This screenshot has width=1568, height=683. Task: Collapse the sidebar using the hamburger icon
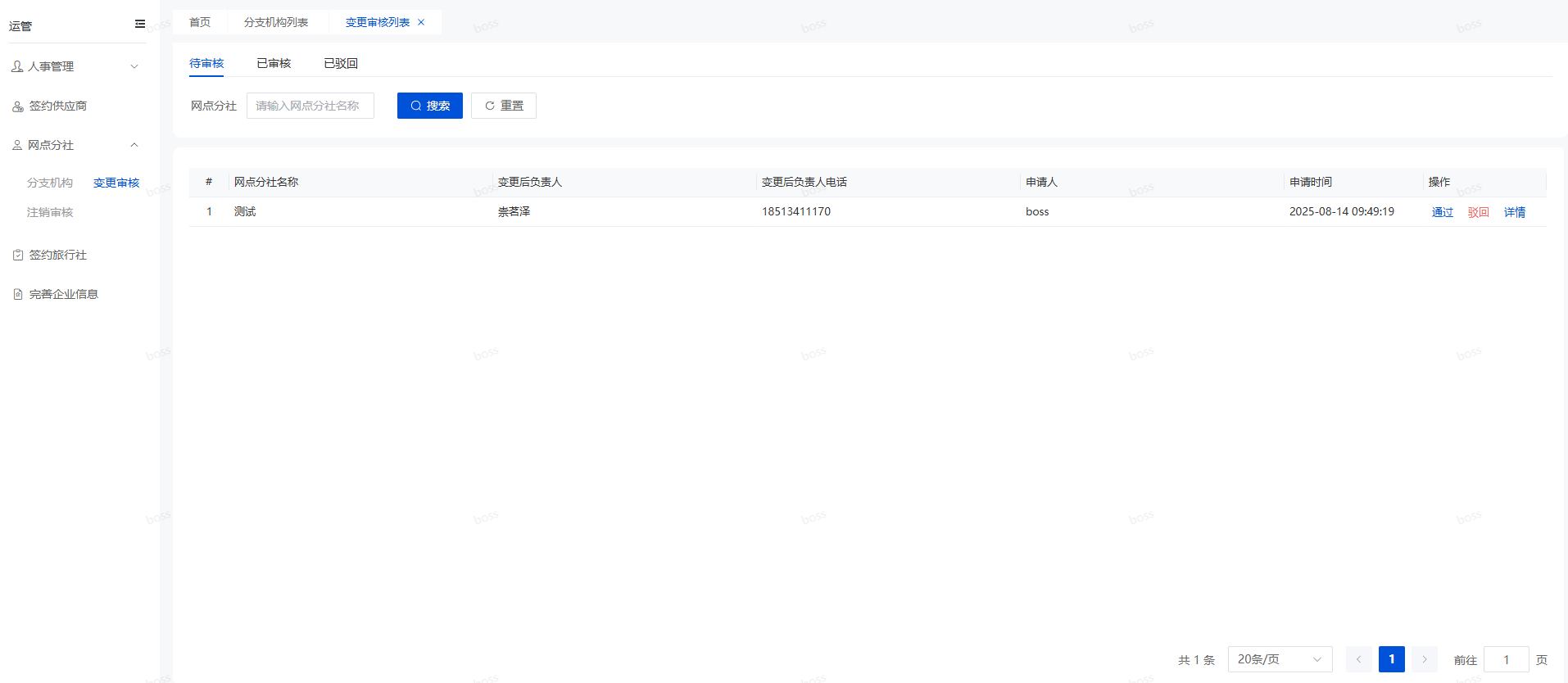click(140, 24)
